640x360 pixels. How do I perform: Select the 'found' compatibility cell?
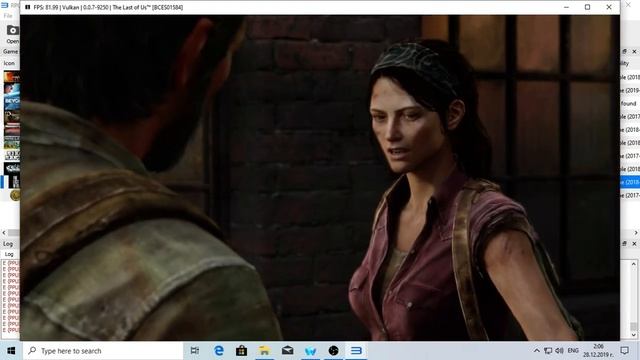pyautogui.click(x=630, y=103)
